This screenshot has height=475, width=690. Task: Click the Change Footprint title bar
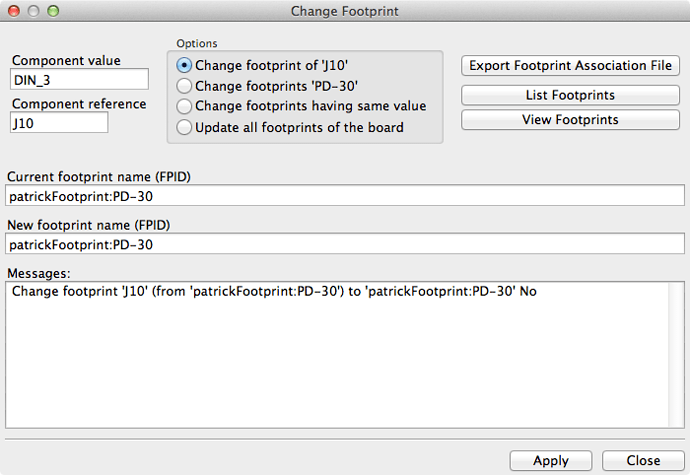(x=345, y=11)
